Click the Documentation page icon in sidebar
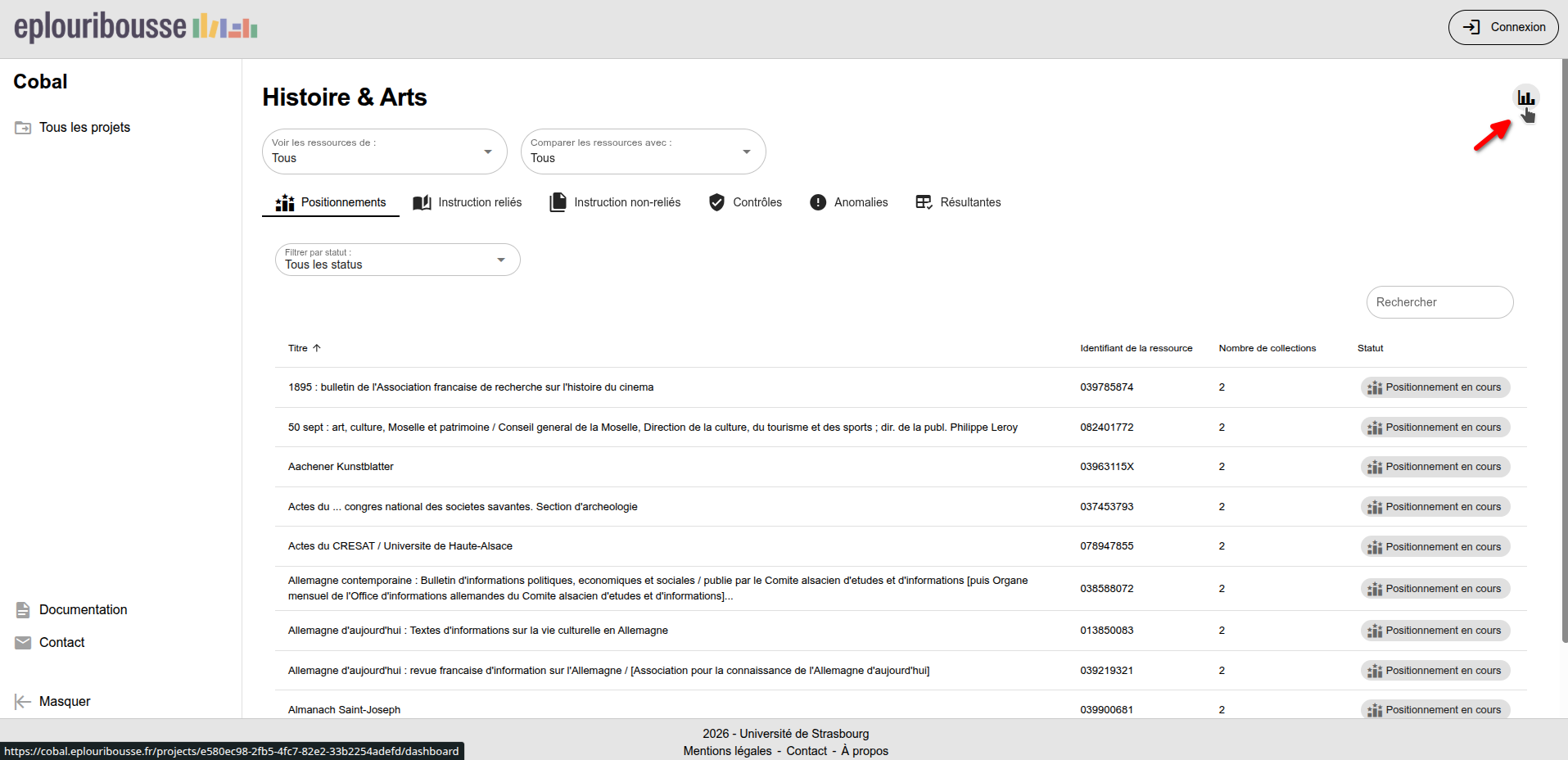This screenshot has height=760, width=1568. (x=23, y=610)
